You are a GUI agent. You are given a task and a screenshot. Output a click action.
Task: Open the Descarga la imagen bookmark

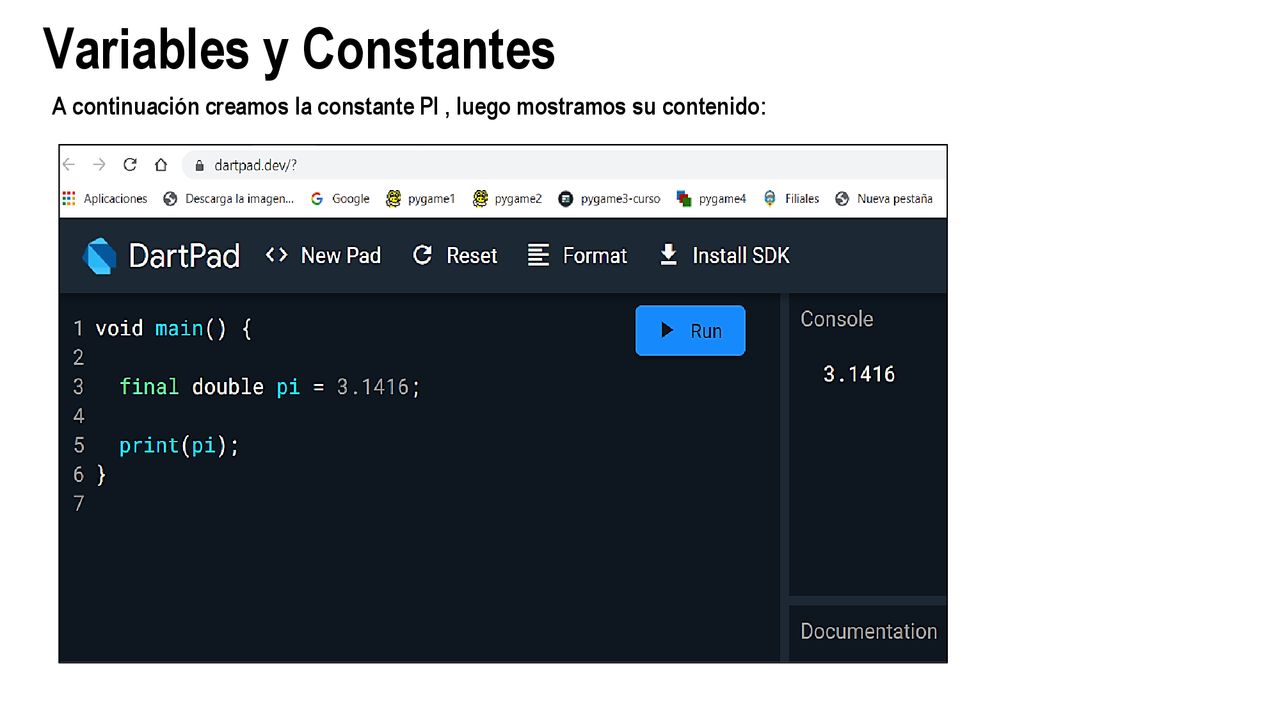tap(229, 199)
